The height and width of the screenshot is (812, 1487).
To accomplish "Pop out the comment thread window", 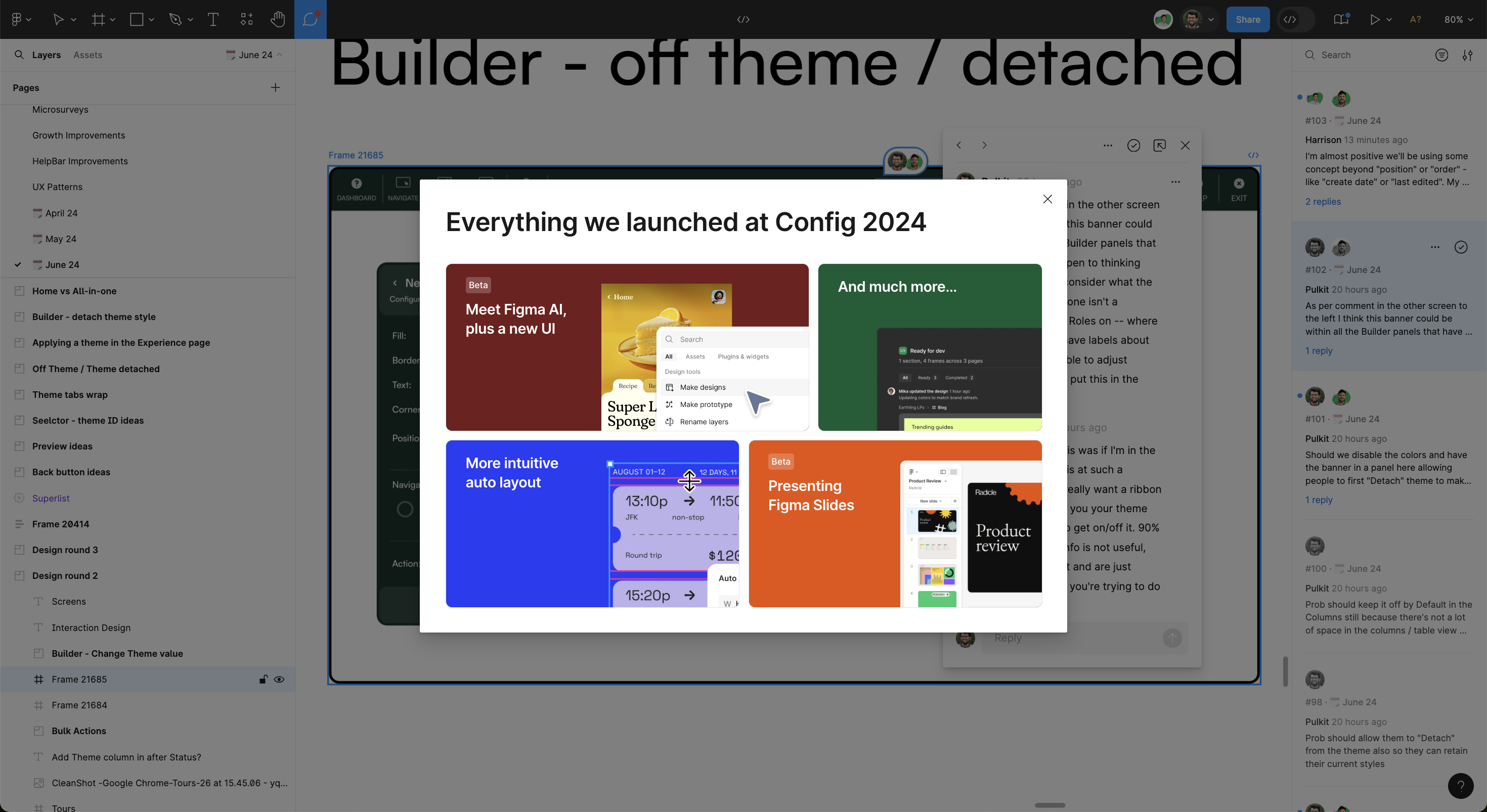I will (x=1159, y=146).
